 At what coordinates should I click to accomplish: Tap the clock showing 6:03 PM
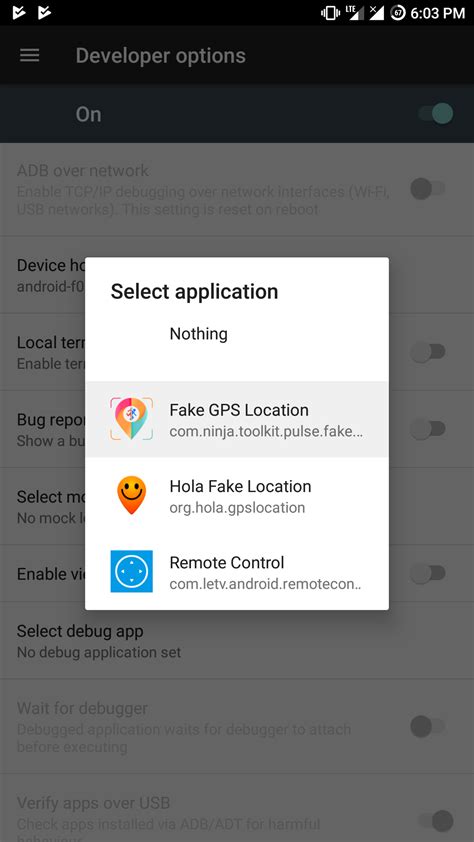click(437, 13)
